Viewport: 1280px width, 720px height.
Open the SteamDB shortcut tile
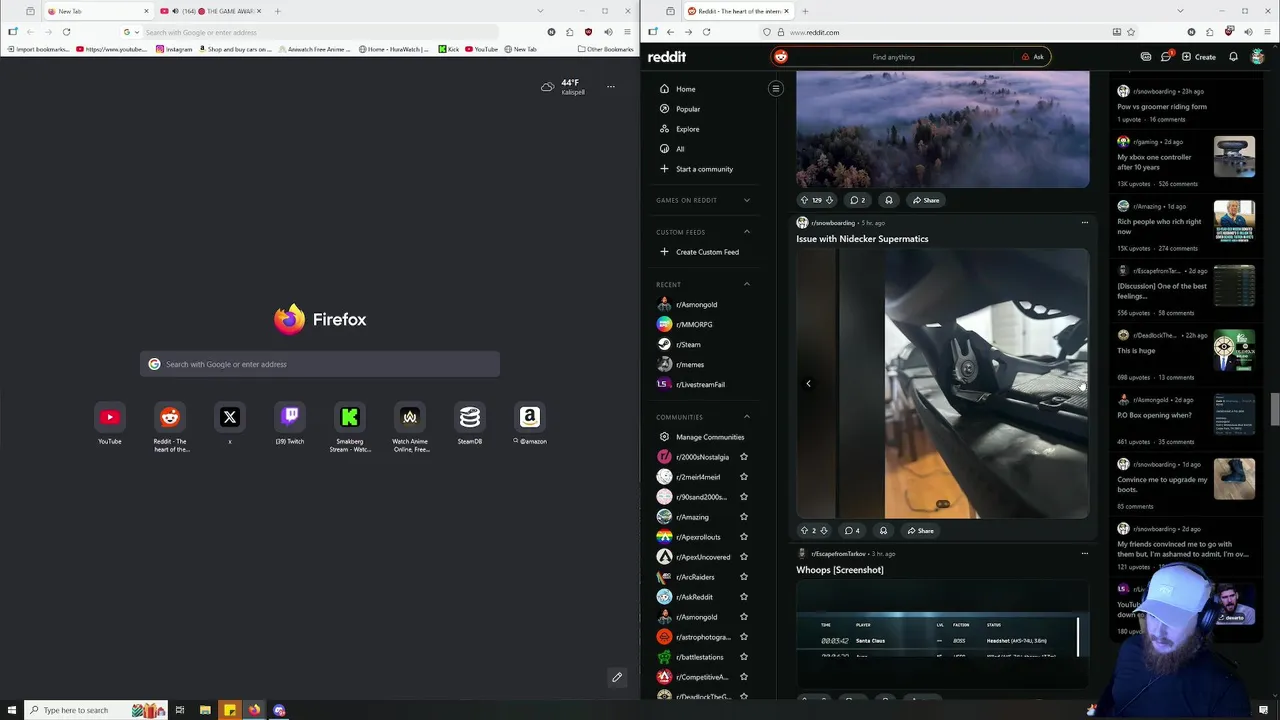point(470,417)
